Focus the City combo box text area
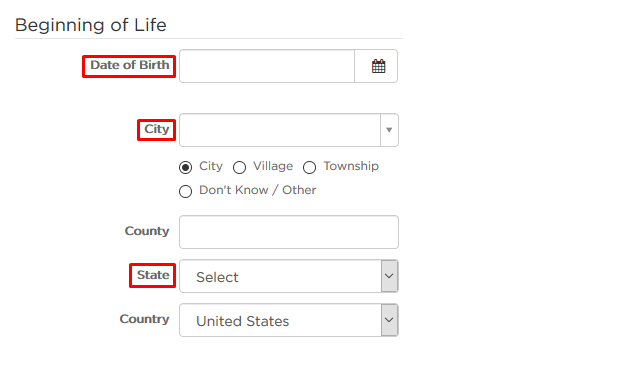634x366 pixels. tap(280, 130)
